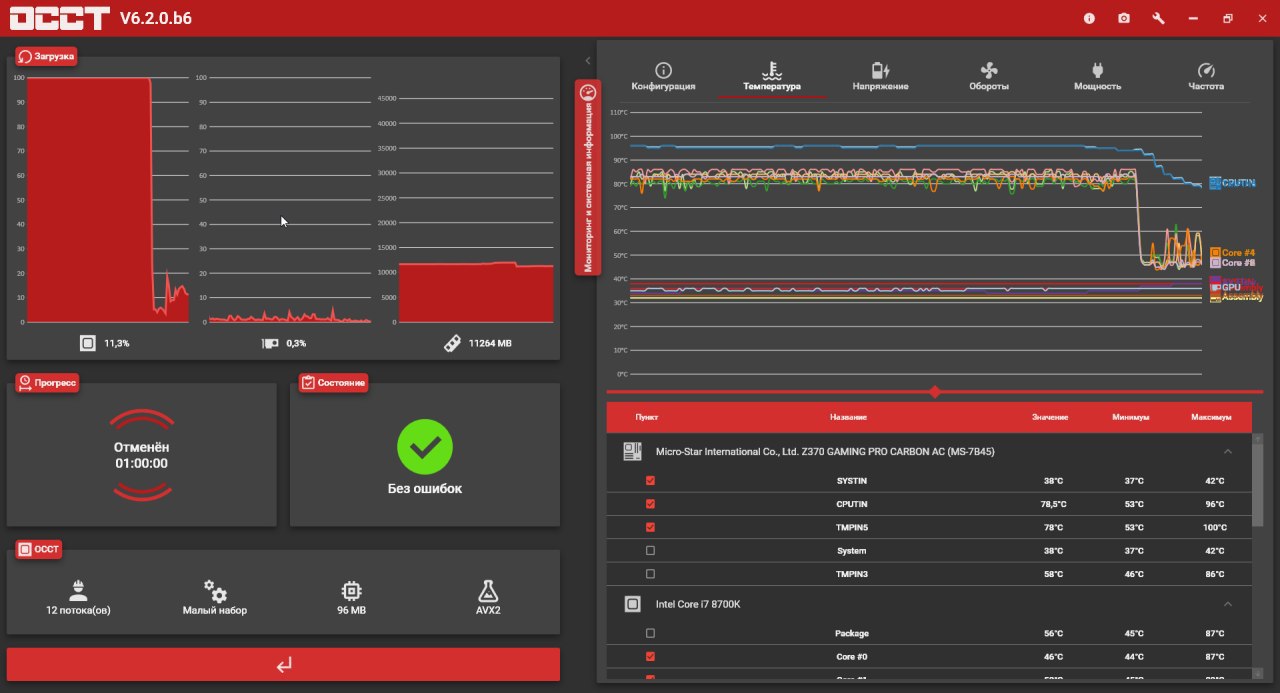The width and height of the screenshot is (1280, 693).
Task: Check the Package sensor checkbox
Action: [651, 633]
